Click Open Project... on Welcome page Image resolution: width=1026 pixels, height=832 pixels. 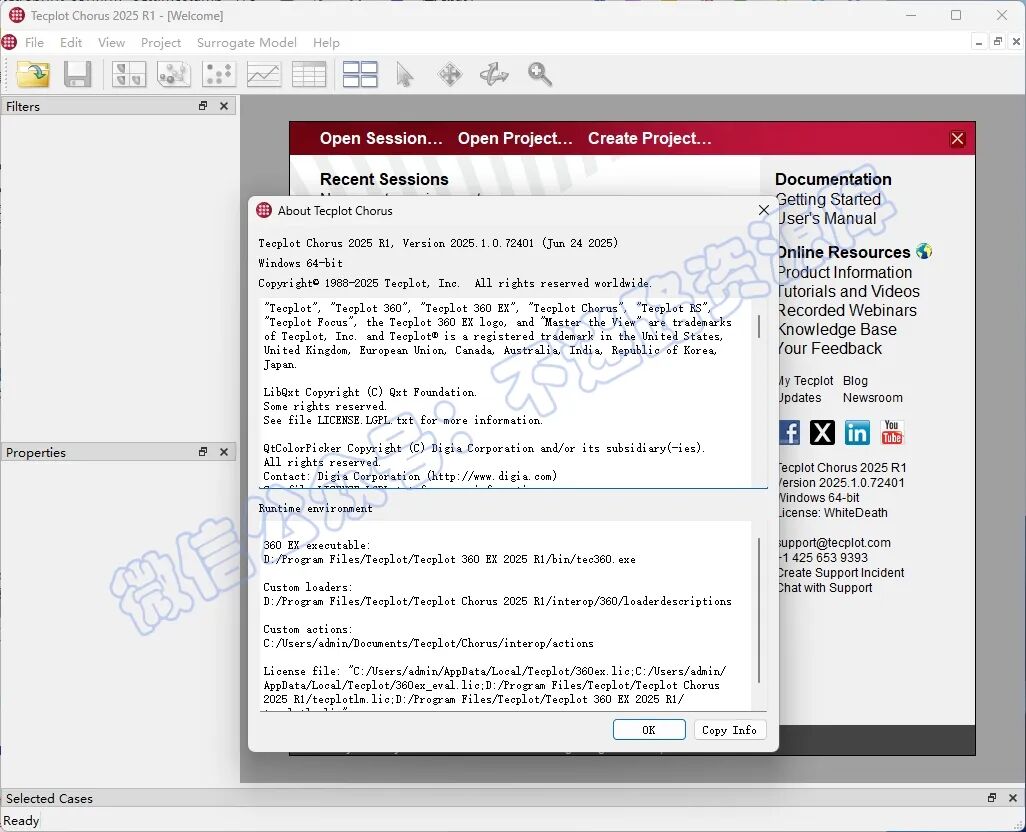pyautogui.click(x=515, y=139)
